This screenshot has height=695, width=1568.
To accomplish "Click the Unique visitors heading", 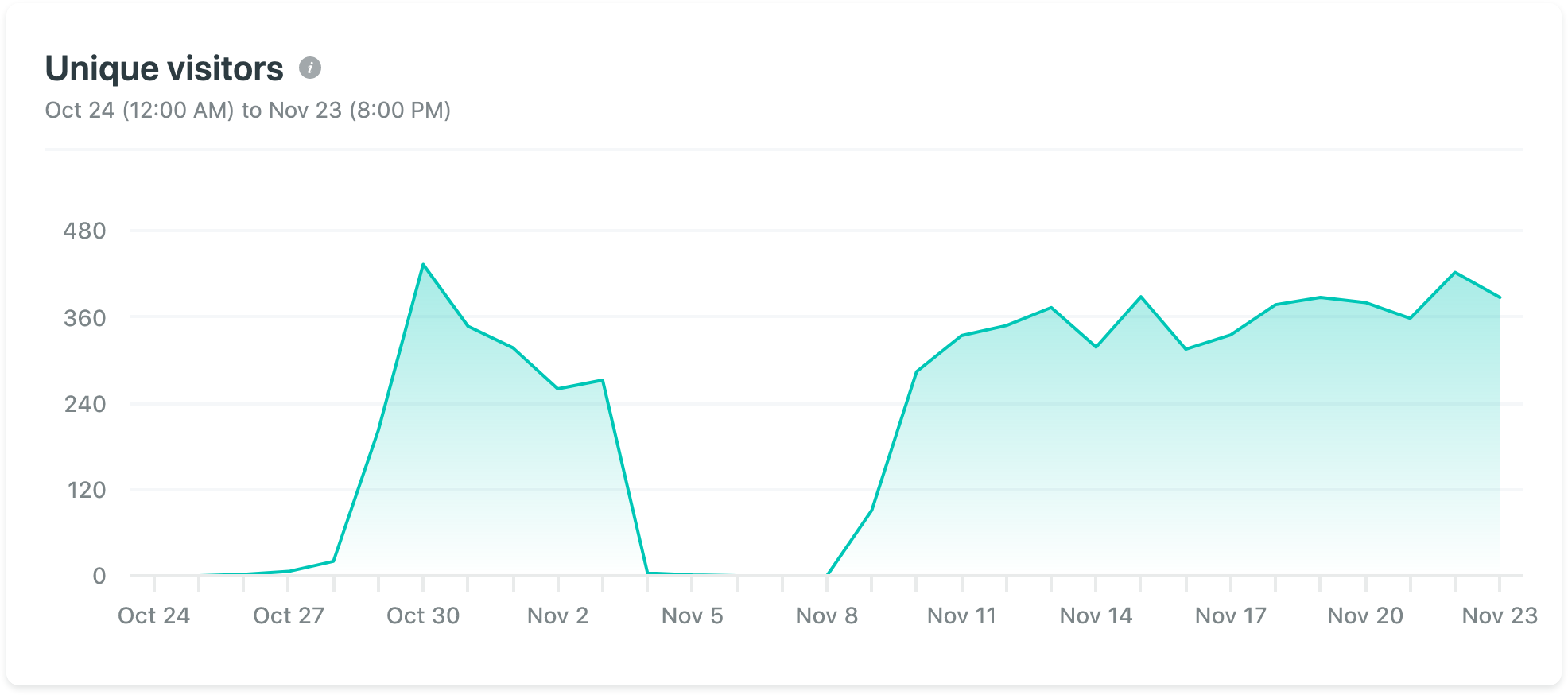I will point(164,68).
